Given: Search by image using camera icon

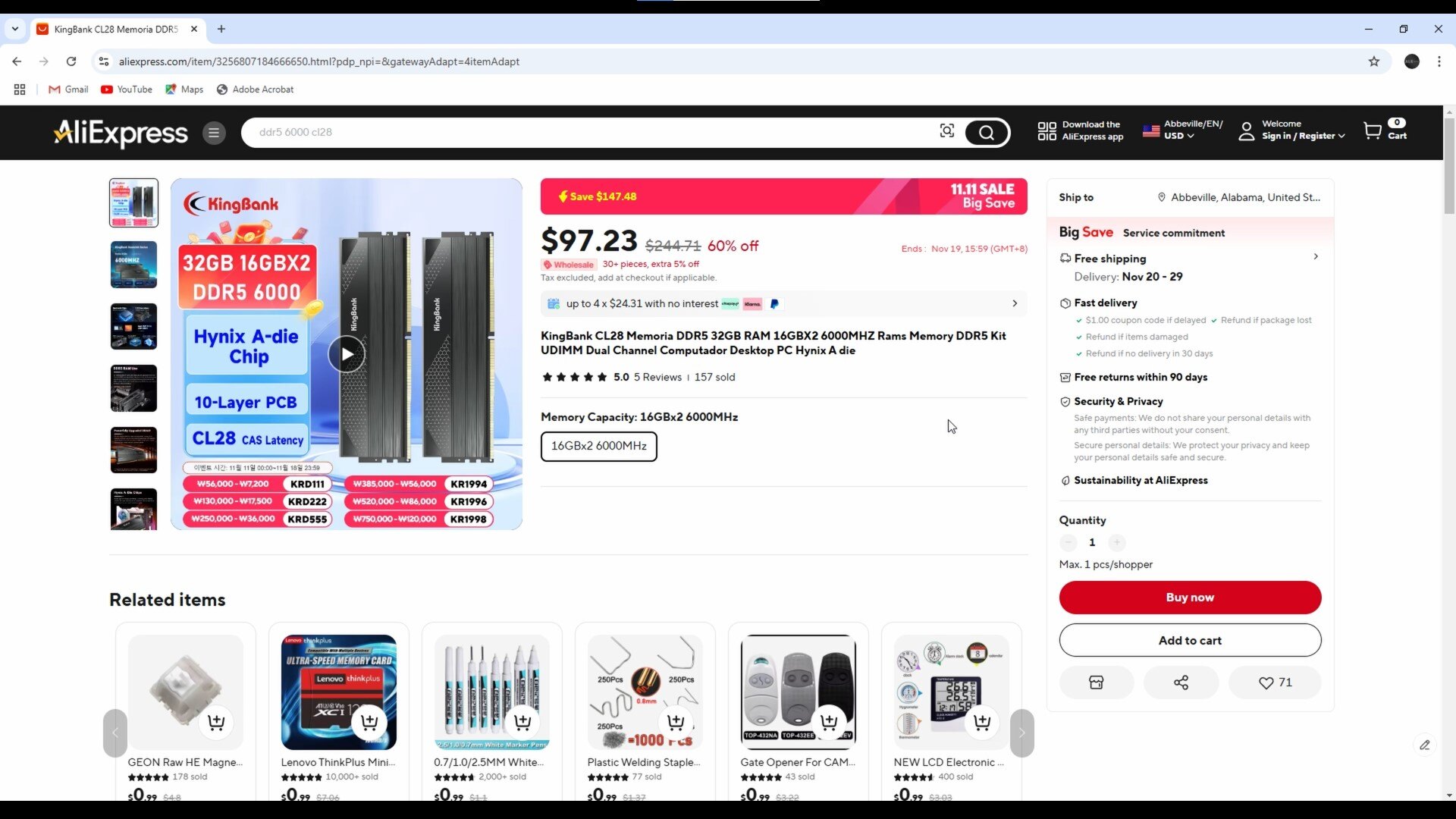Looking at the screenshot, I should pos(947,131).
